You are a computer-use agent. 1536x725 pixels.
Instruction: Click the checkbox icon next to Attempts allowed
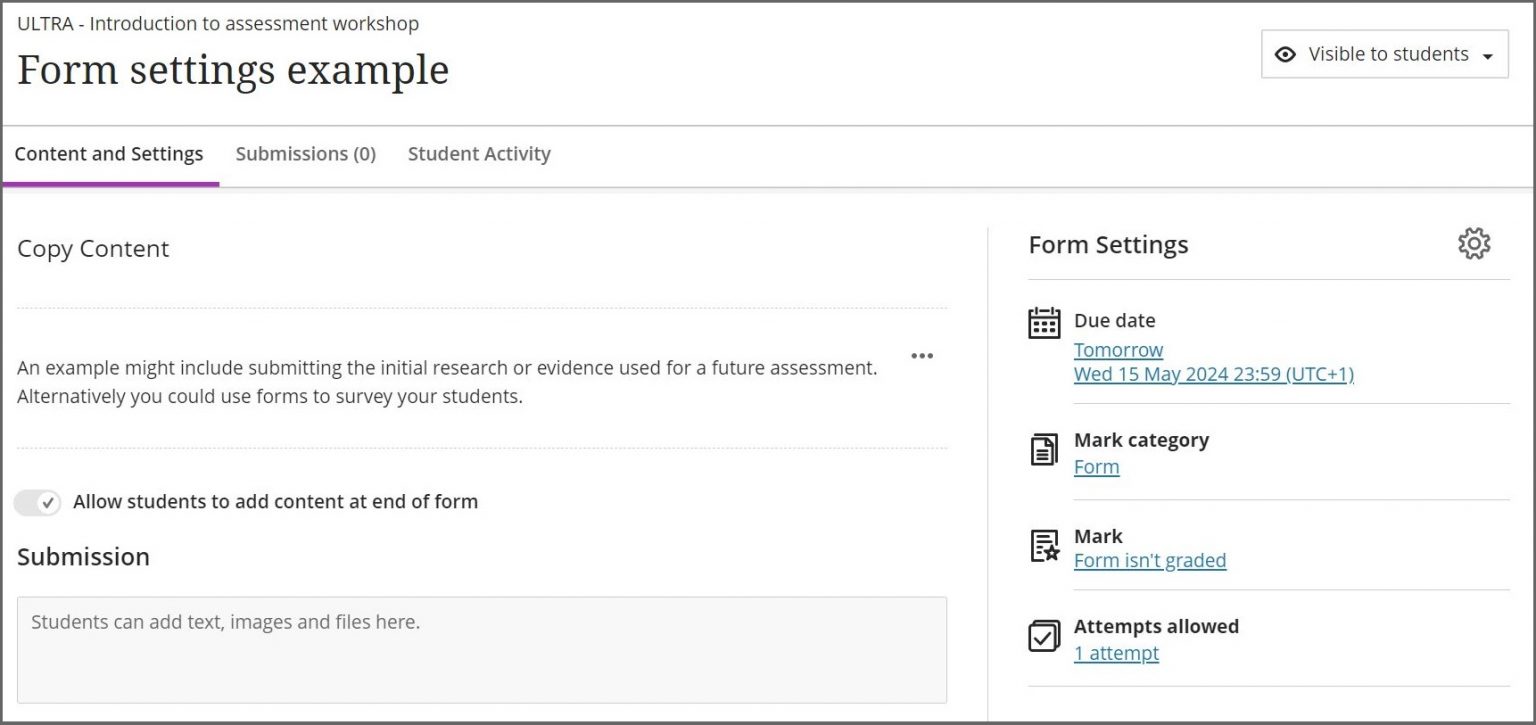tap(1044, 637)
